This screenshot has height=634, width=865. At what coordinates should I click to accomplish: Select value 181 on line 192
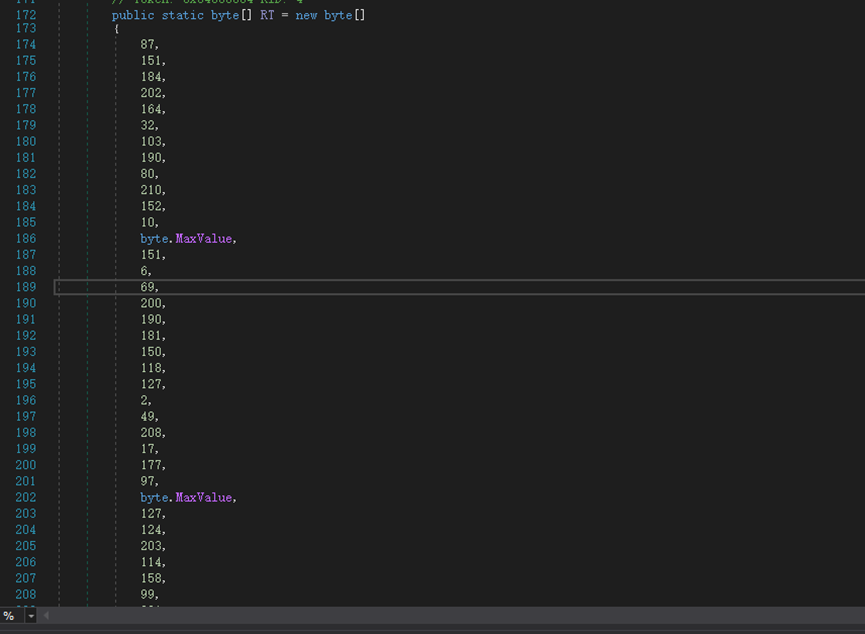151,335
